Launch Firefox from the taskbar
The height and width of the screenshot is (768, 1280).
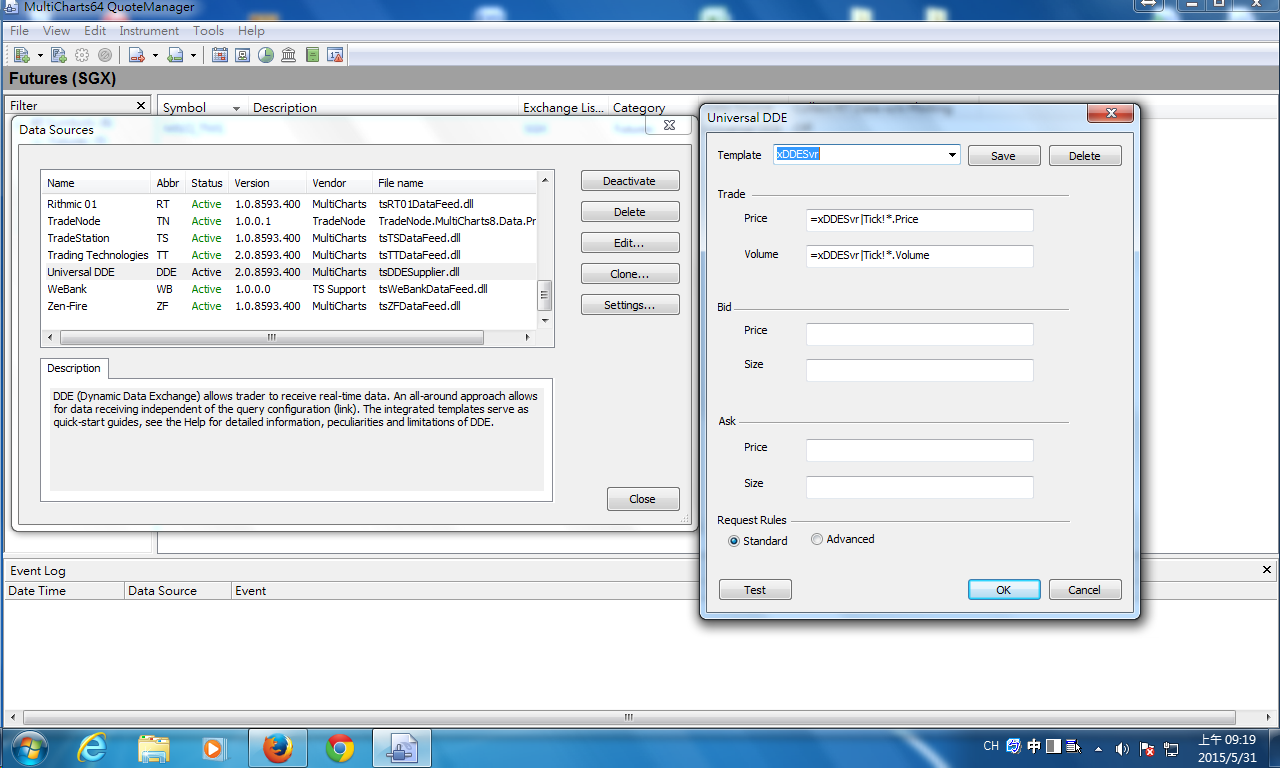278,748
